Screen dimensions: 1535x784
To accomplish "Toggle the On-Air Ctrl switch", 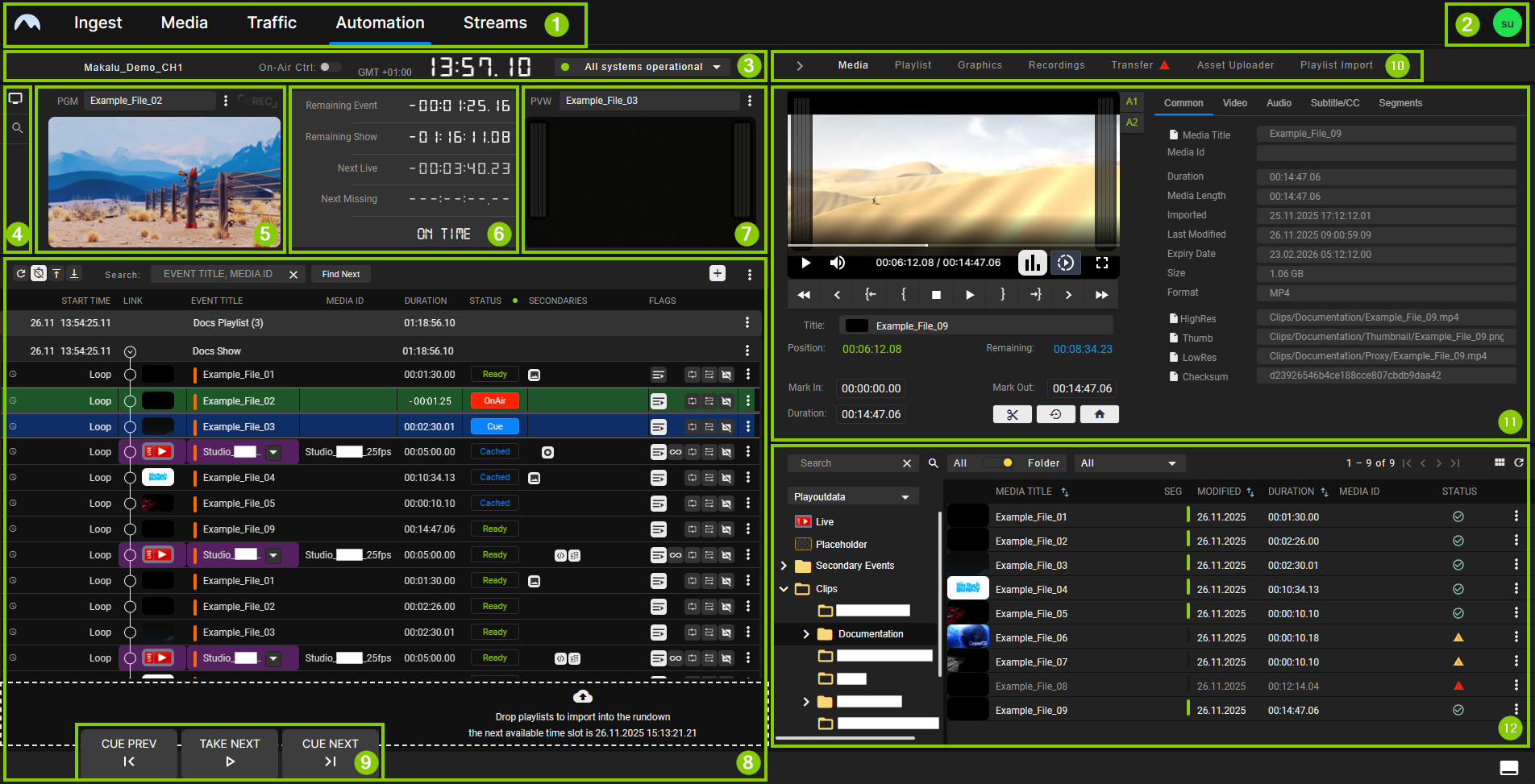I will pos(331,67).
